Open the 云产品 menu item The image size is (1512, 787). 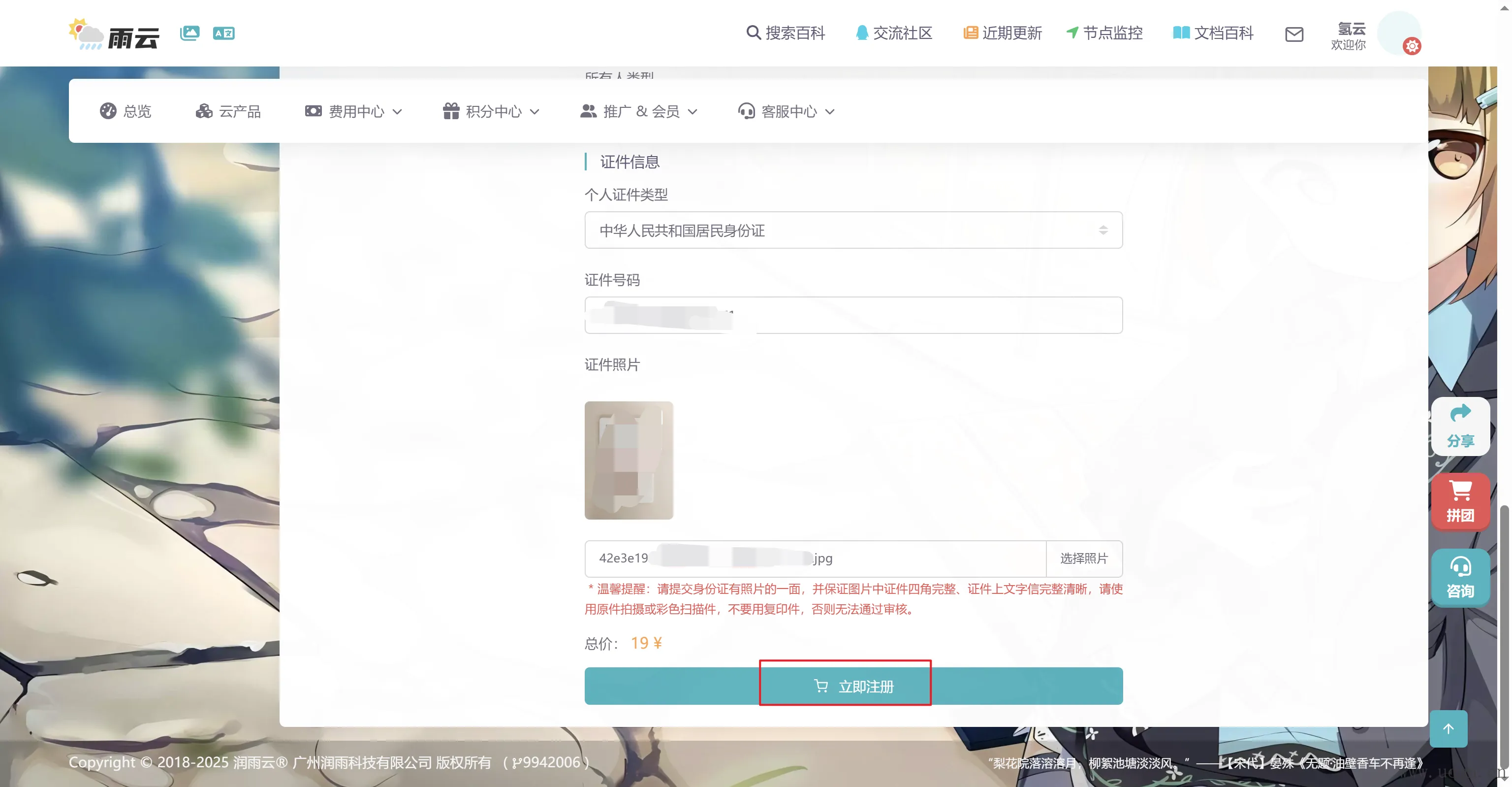228,111
